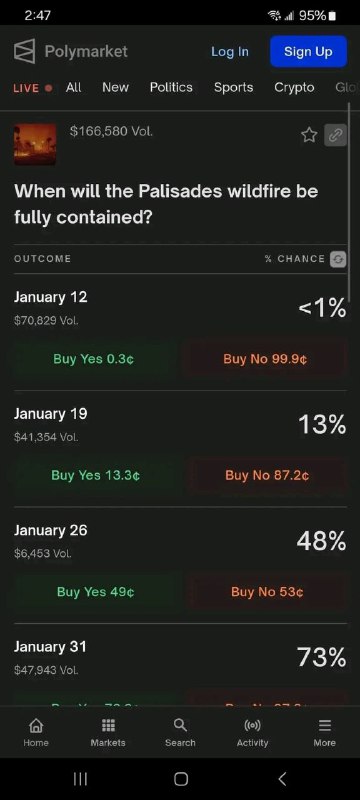Tap the Android back navigation arrow

coord(282,779)
